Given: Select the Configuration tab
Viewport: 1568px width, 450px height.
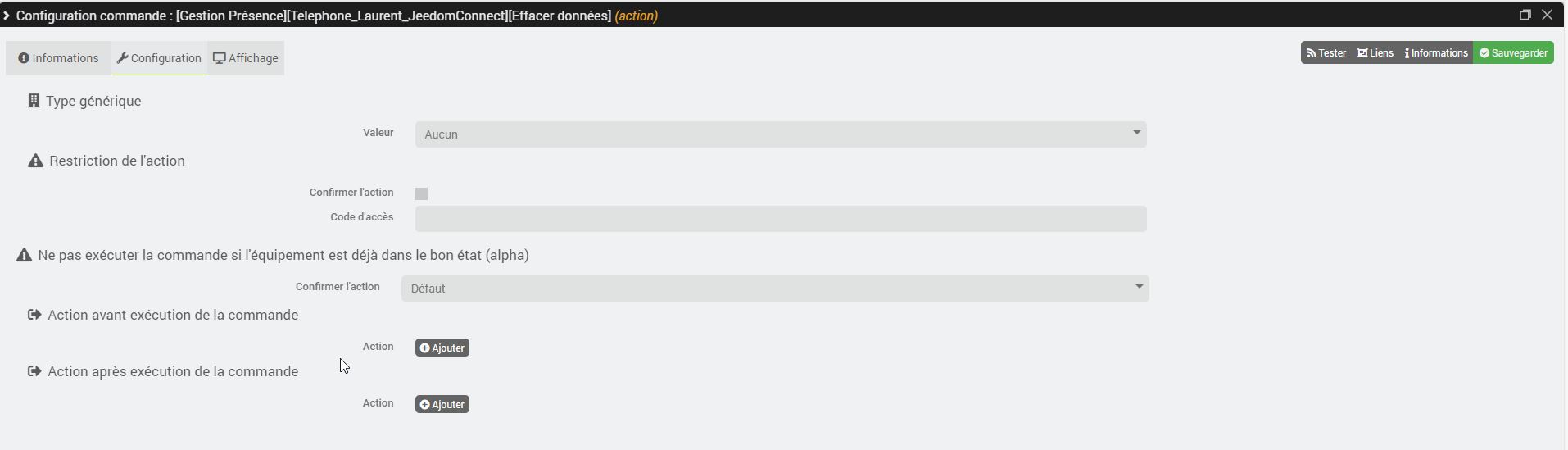Looking at the screenshot, I should point(159,58).
